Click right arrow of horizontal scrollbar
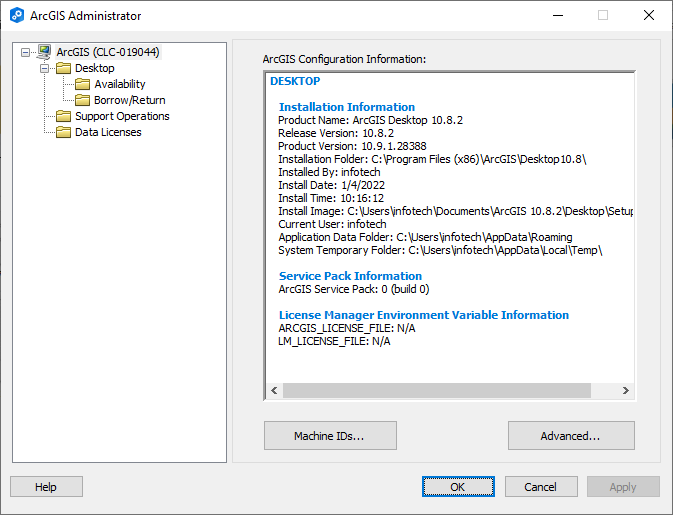Screen dimensions: 673x515 (x=626, y=391)
